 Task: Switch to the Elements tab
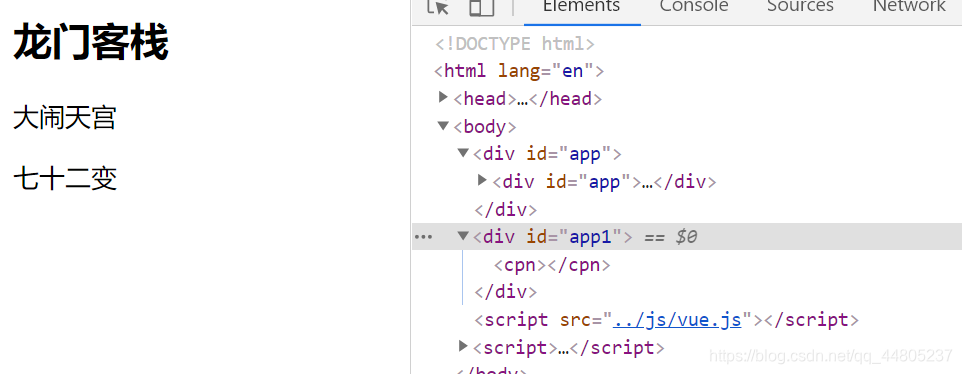[582, 6]
